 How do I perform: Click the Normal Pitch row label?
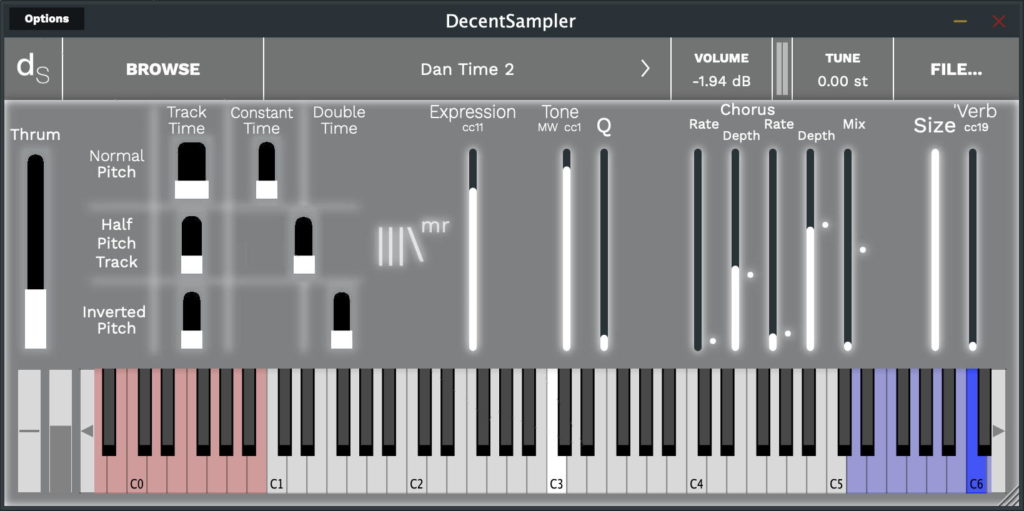(117, 164)
